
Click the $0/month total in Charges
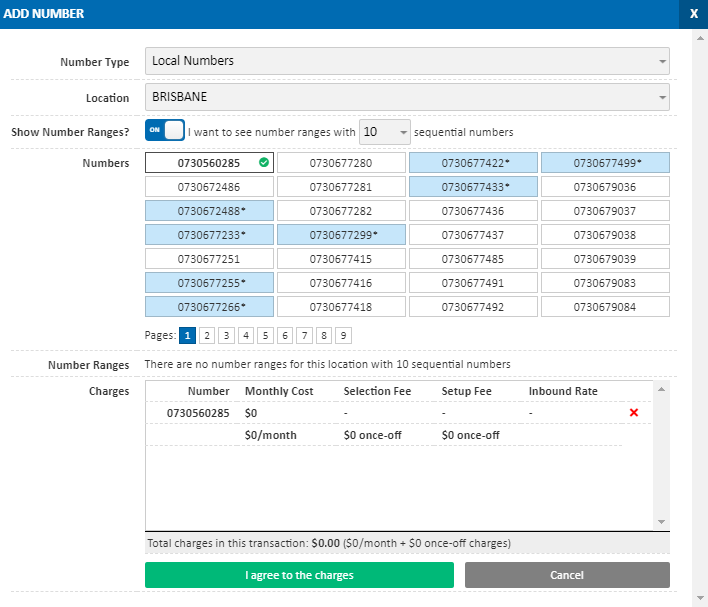pyautogui.click(x=270, y=435)
